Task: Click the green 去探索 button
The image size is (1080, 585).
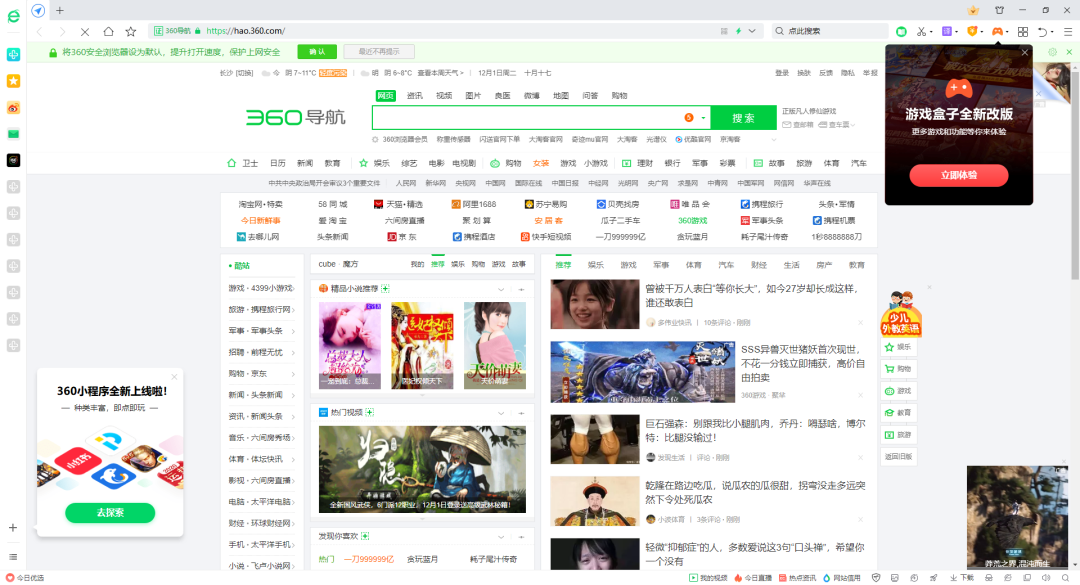Action: click(x=110, y=513)
